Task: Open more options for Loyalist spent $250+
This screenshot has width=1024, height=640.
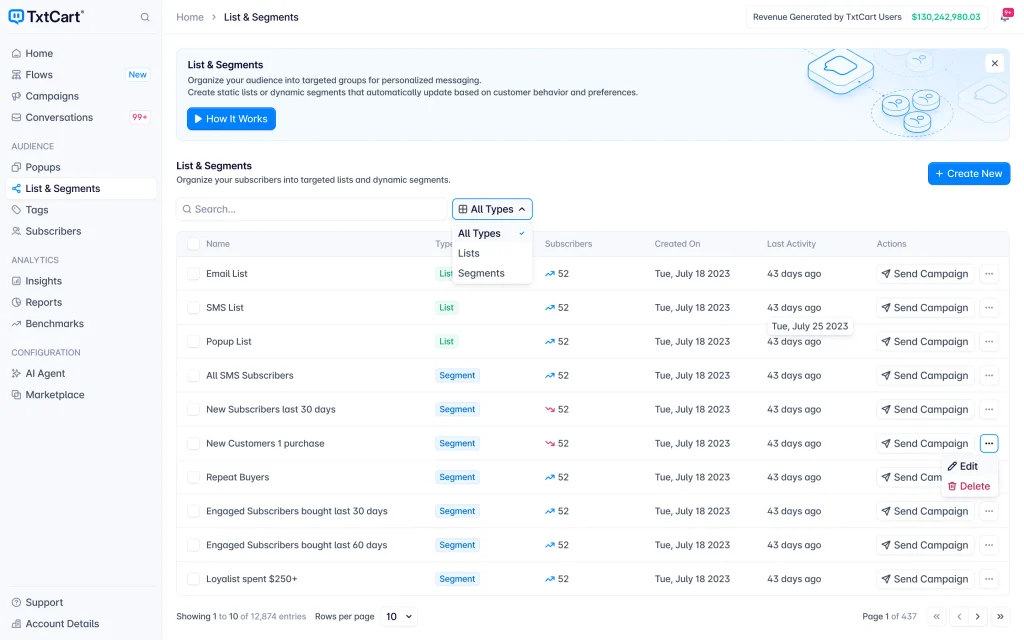Action: (x=989, y=579)
